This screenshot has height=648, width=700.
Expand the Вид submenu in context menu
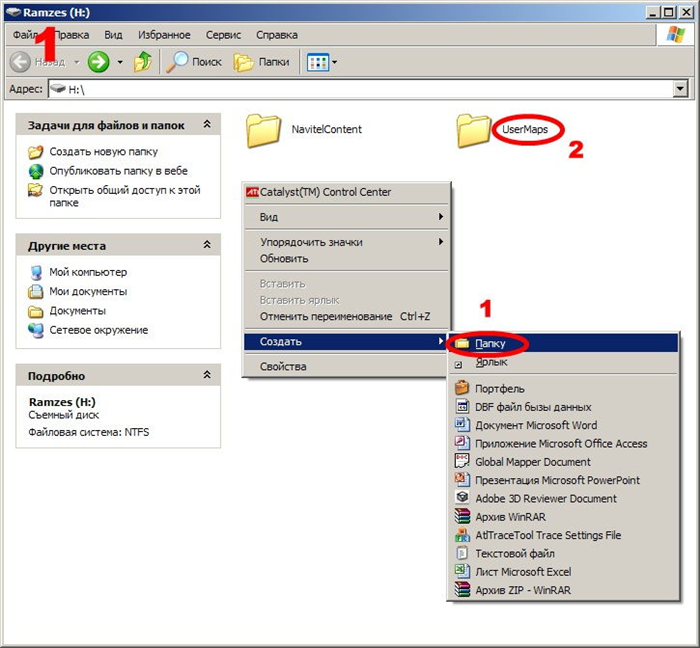(346, 217)
